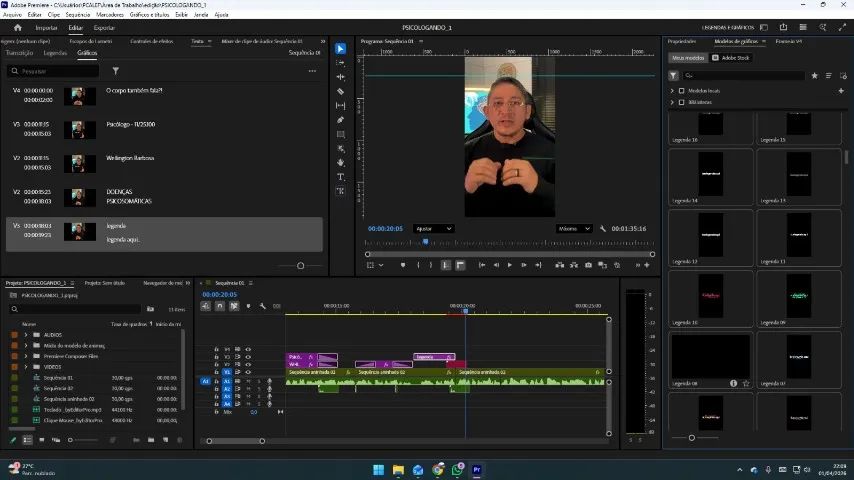Create new bin in Project panel
This screenshot has height=480, width=854.
pos(151,440)
